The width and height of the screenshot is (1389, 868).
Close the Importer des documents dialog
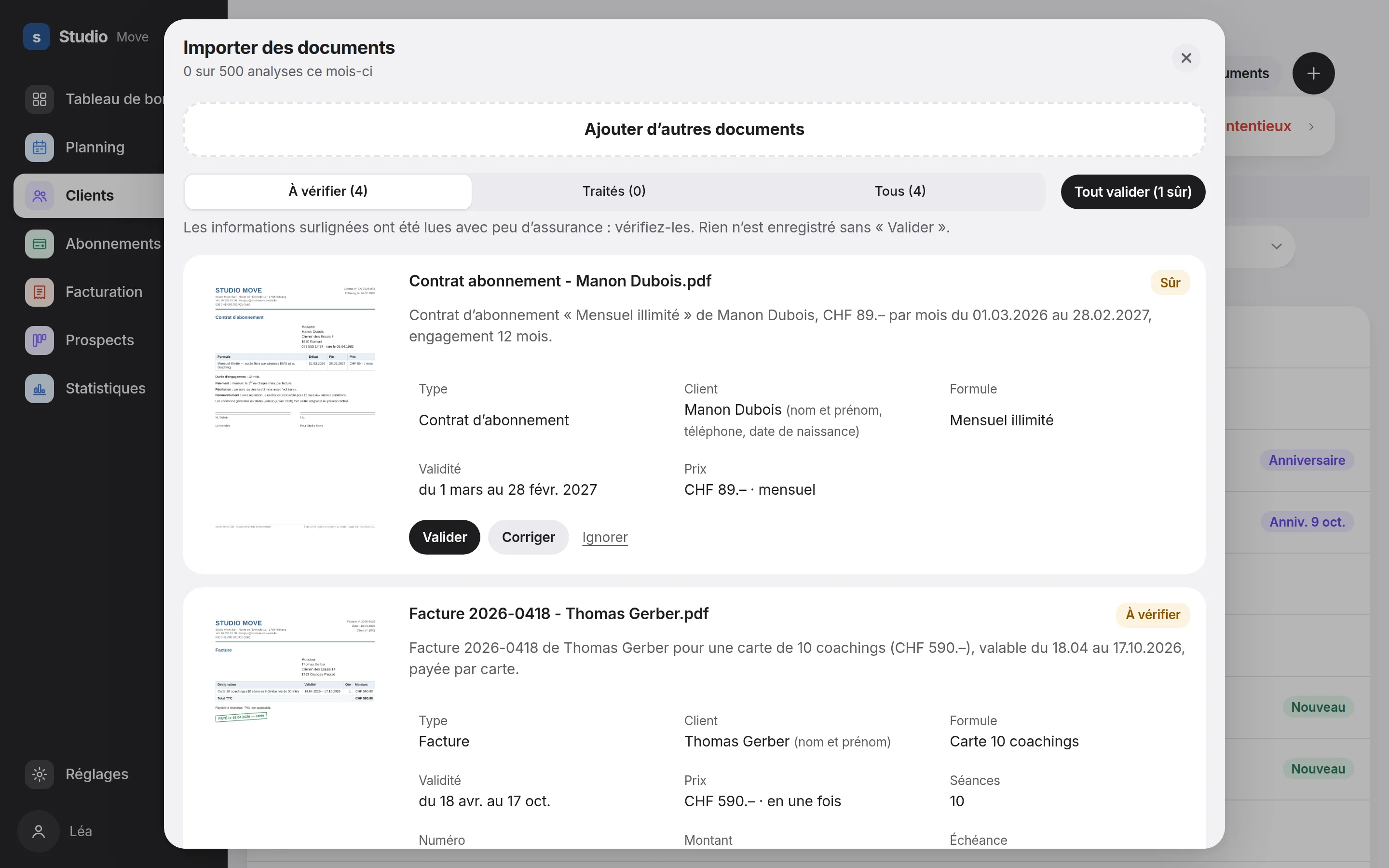[x=1186, y=58]
